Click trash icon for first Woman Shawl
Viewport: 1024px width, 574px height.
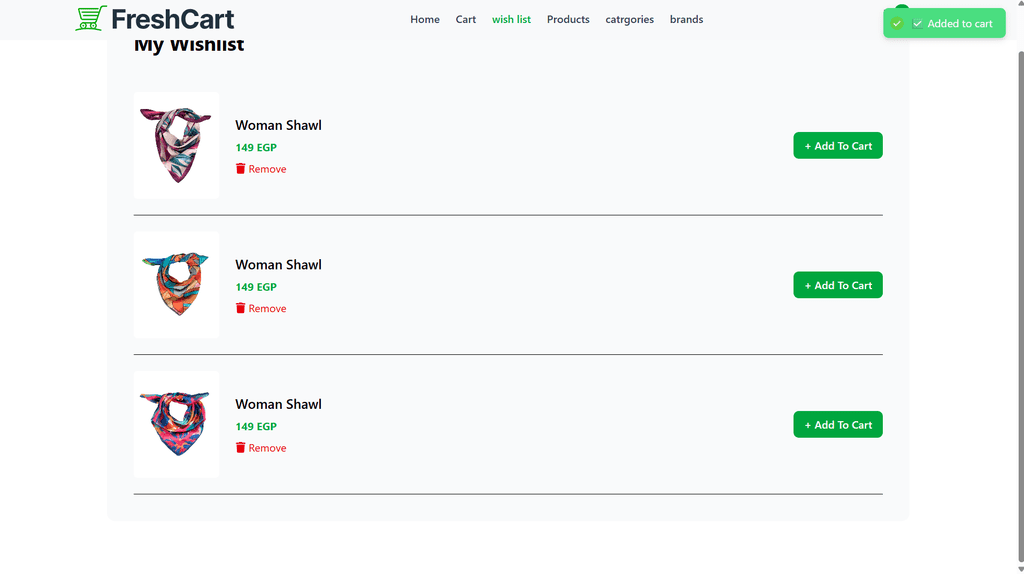click(x=240, y=169)
